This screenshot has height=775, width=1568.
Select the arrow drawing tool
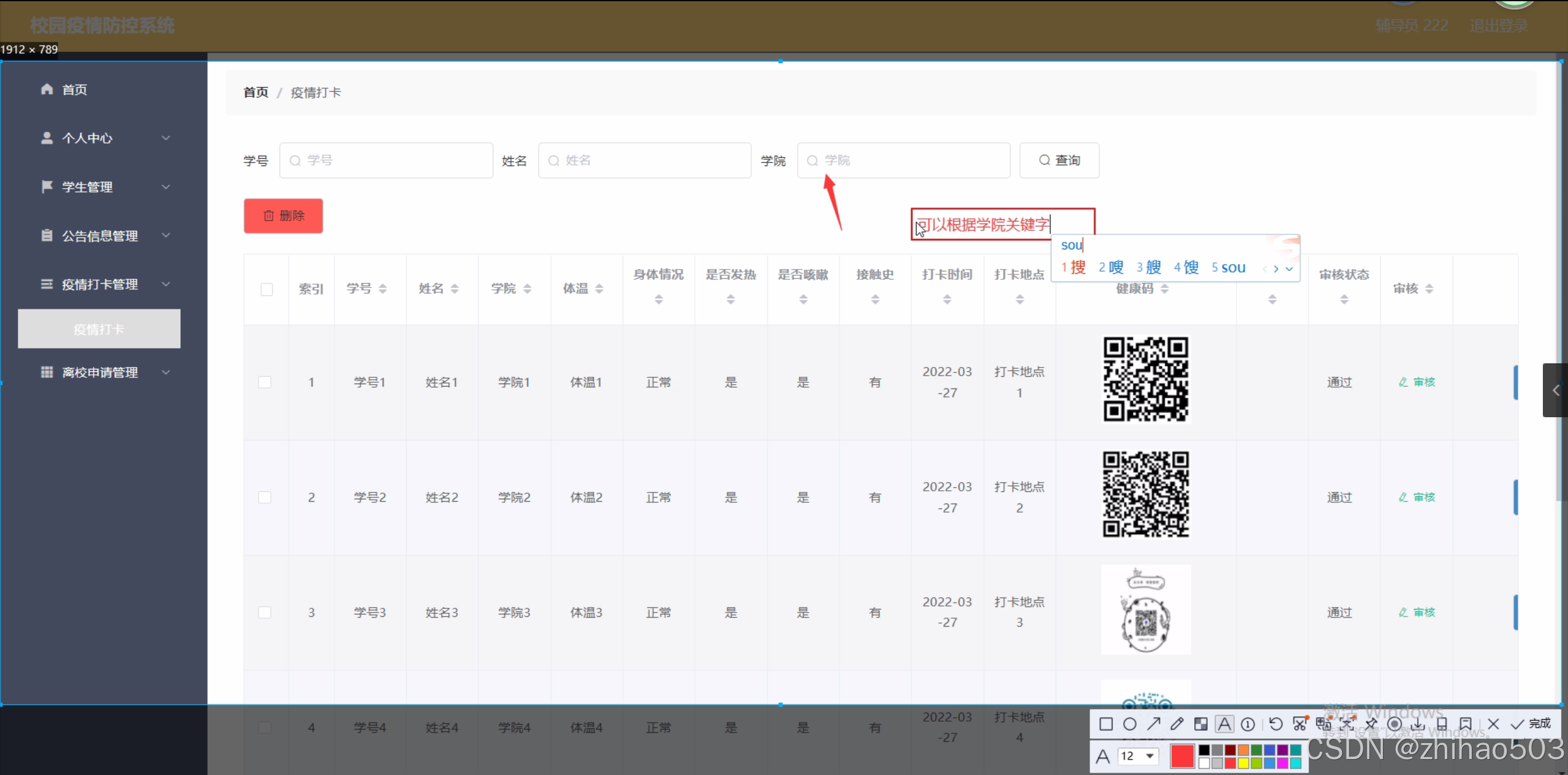click(1153, 724)
